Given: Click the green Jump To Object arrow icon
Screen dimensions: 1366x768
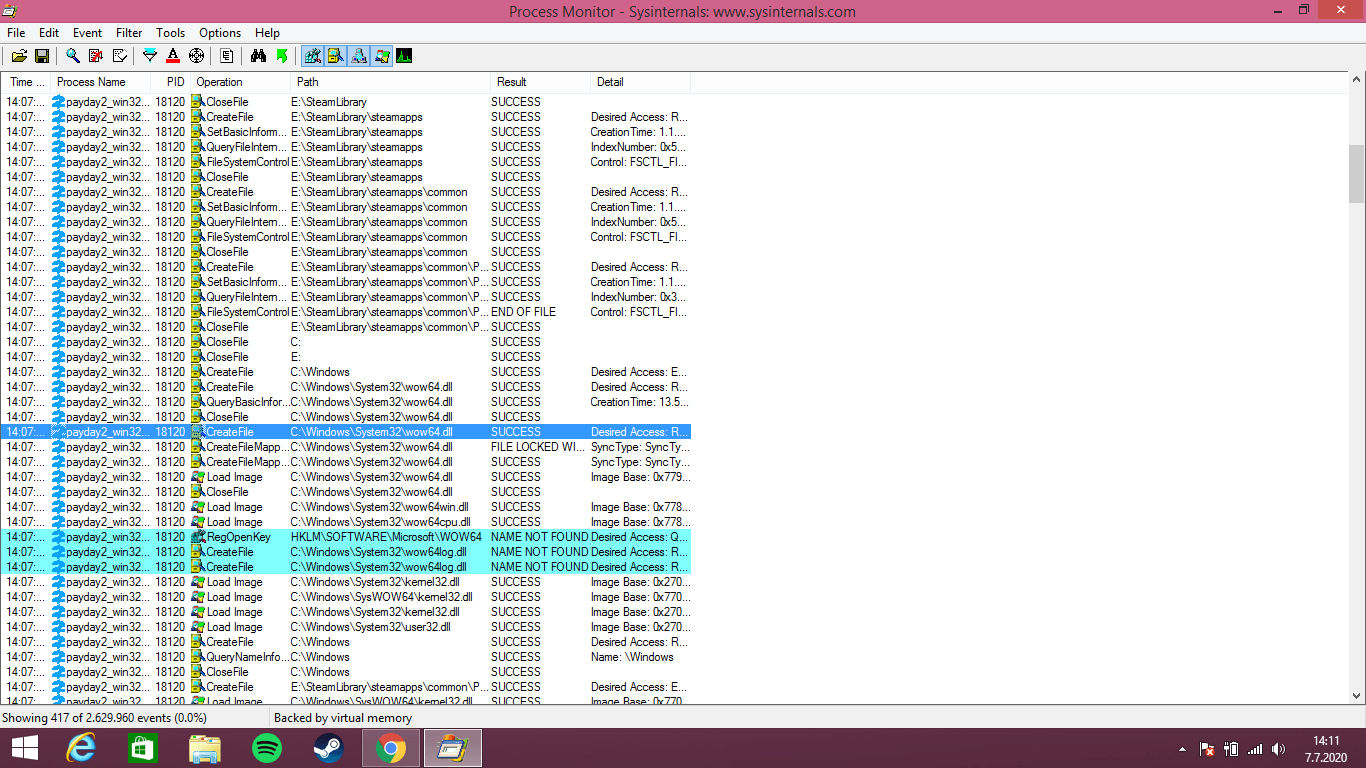Looking at the screenshot, I should coord(282,56).
